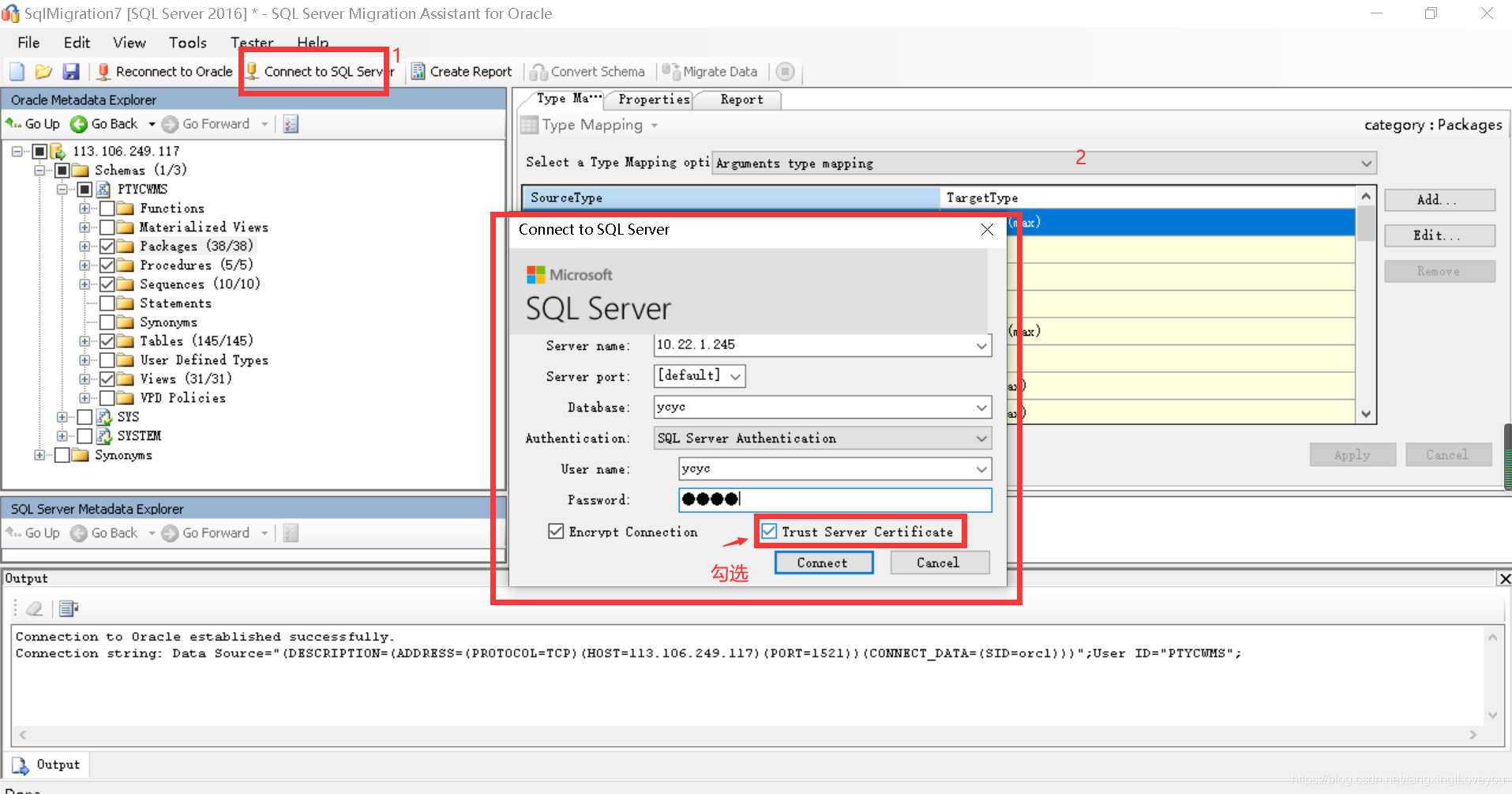
Task: Check the Functions schema checkbox
Action: click(x=108, y=208)
